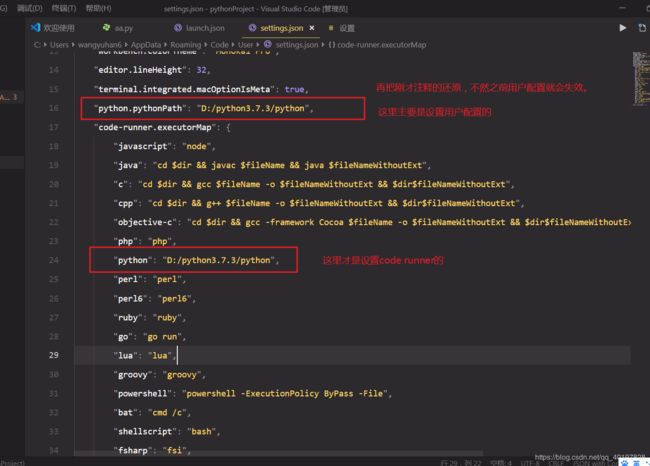Click the minimap on the right edge
Viewport: 650px width, 466px height.
pos(640,78)
